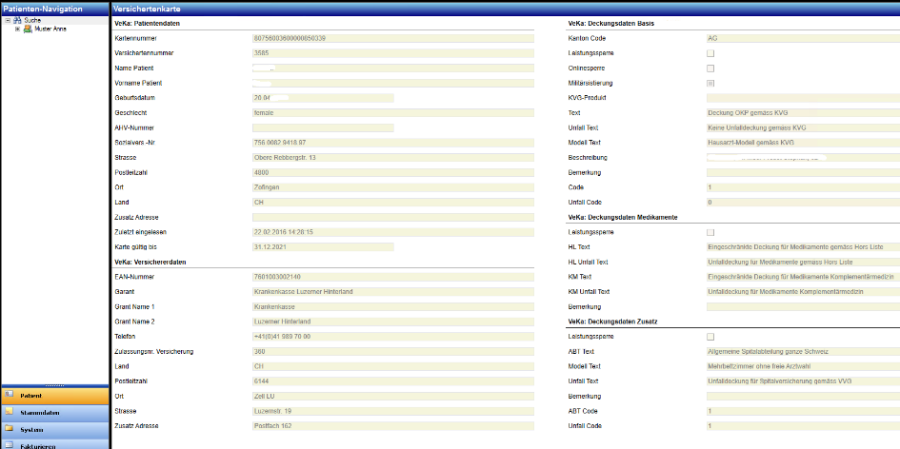Image resolution: width=900 pixels, height=449 pixels.
Task: Click the person icon beside Muster Anna
Action: tap(28, 29)
